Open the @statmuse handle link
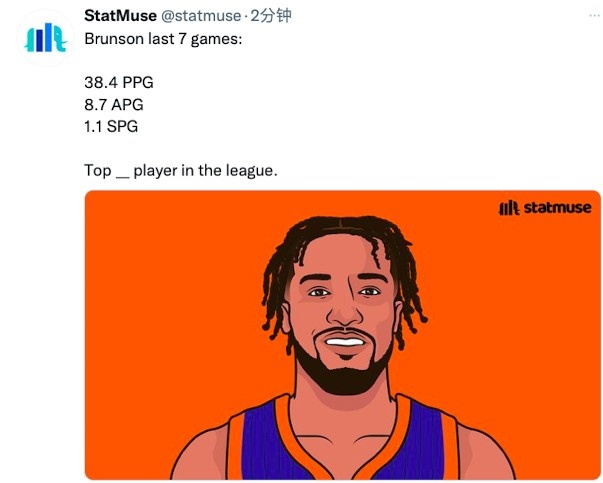The image size is (603, 483). click(201, 16)
